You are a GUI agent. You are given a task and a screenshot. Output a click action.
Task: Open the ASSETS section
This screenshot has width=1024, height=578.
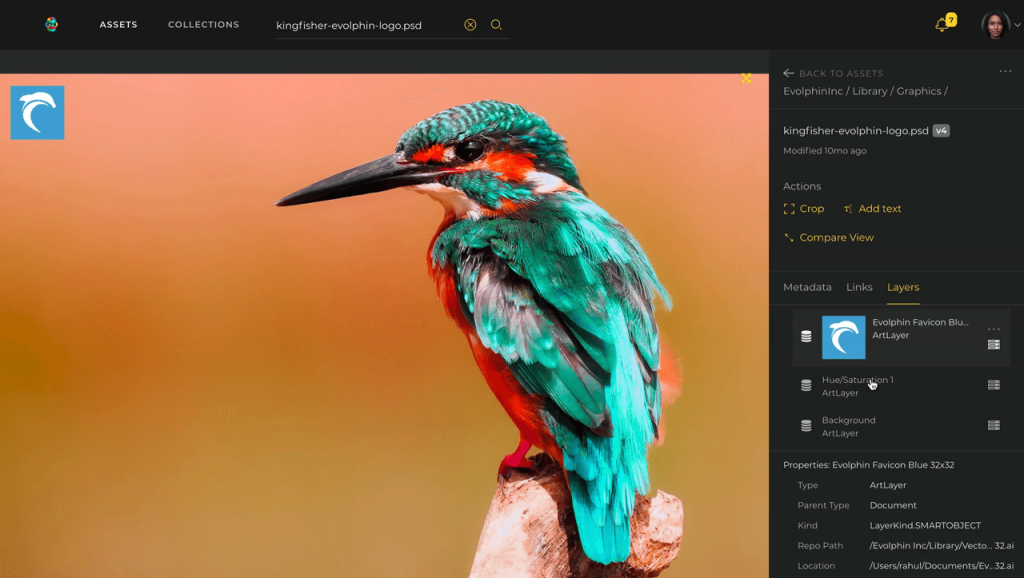pos(118,24)
